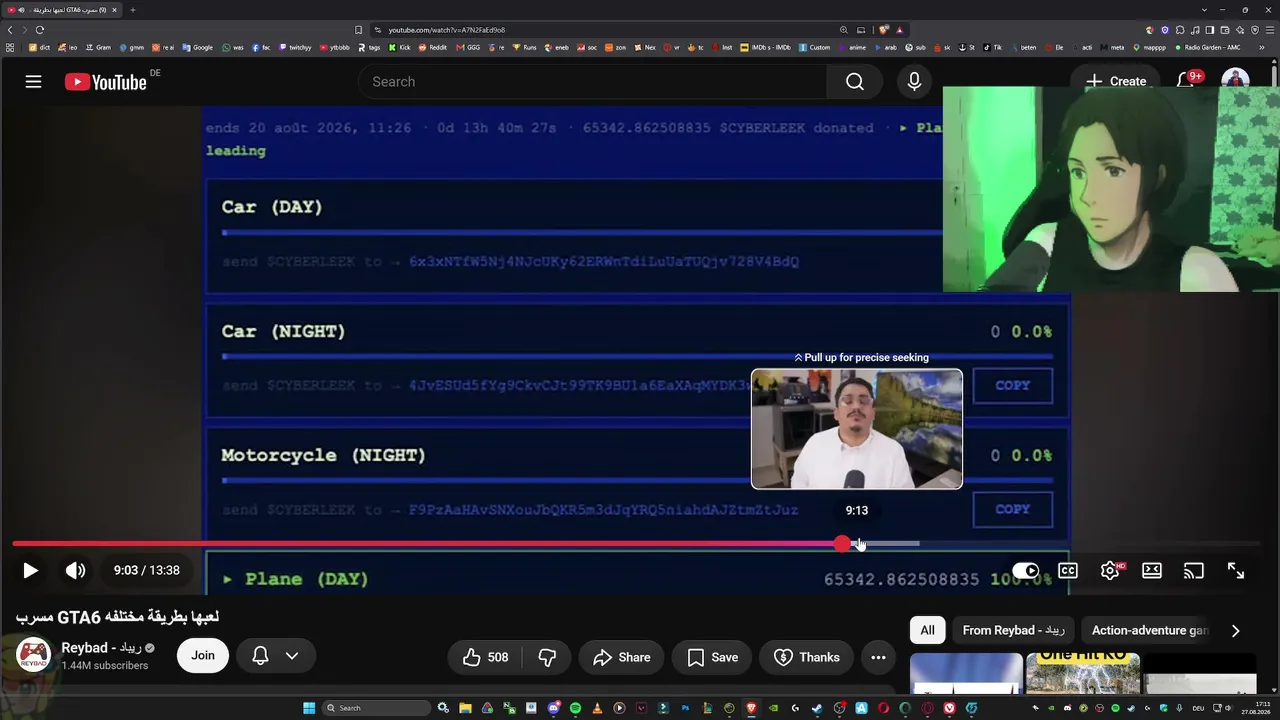Open Spotify from the taskbar
Screen dimensions: 1280x720
(x=575, y=708)
